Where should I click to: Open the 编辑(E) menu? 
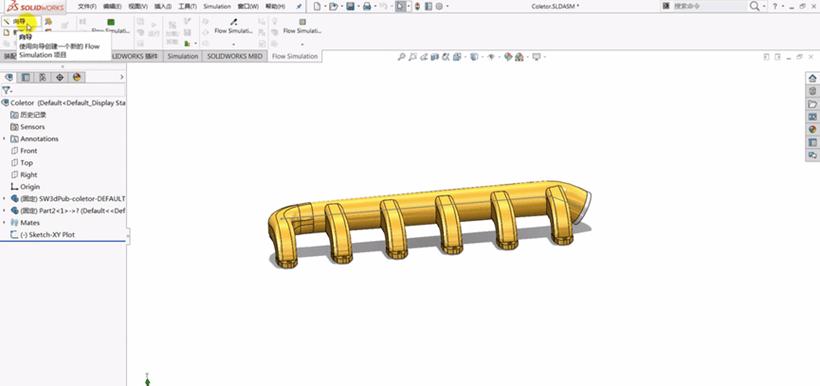[112, 6]
